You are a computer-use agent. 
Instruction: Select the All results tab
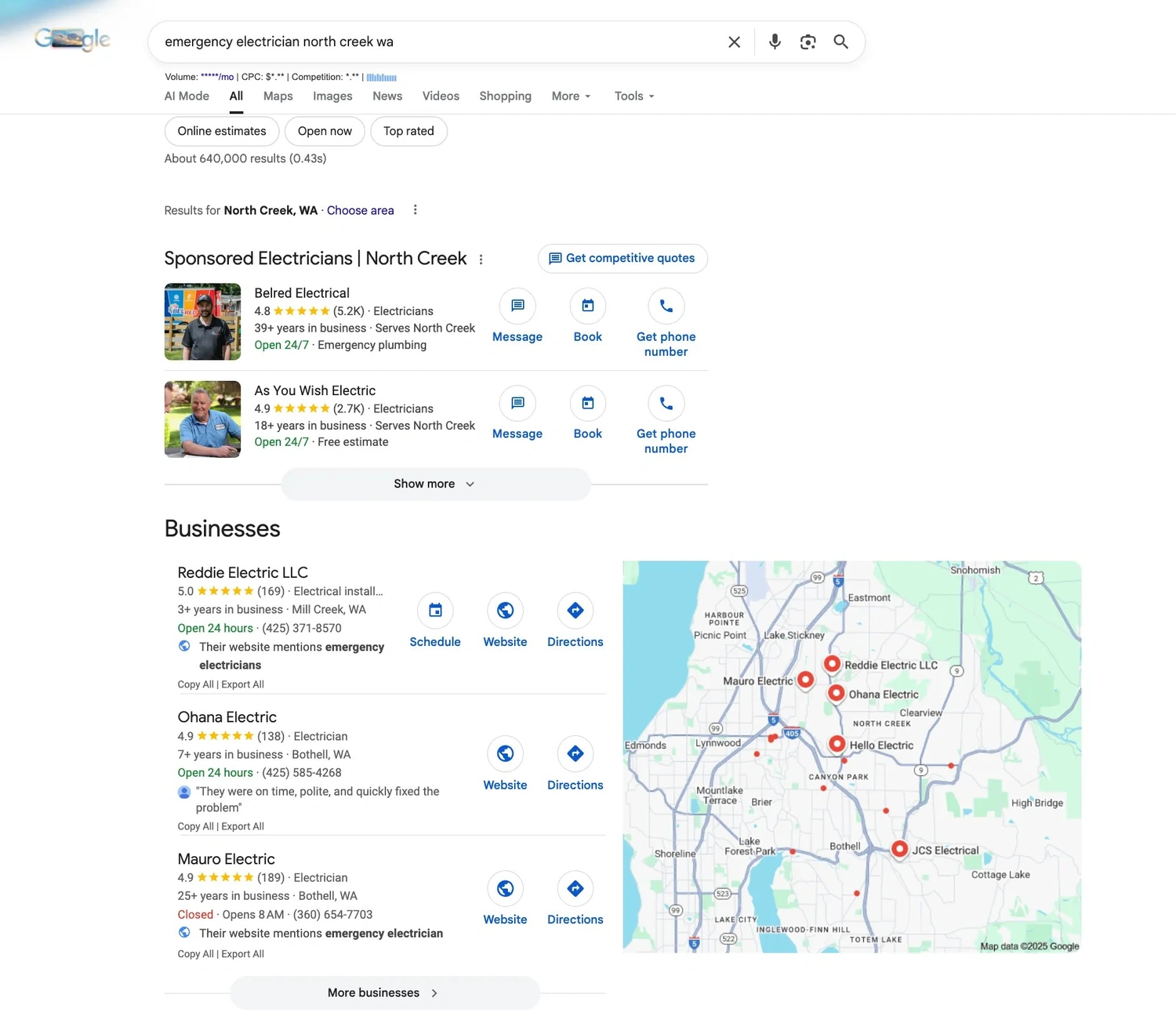(x=236, y=96)
